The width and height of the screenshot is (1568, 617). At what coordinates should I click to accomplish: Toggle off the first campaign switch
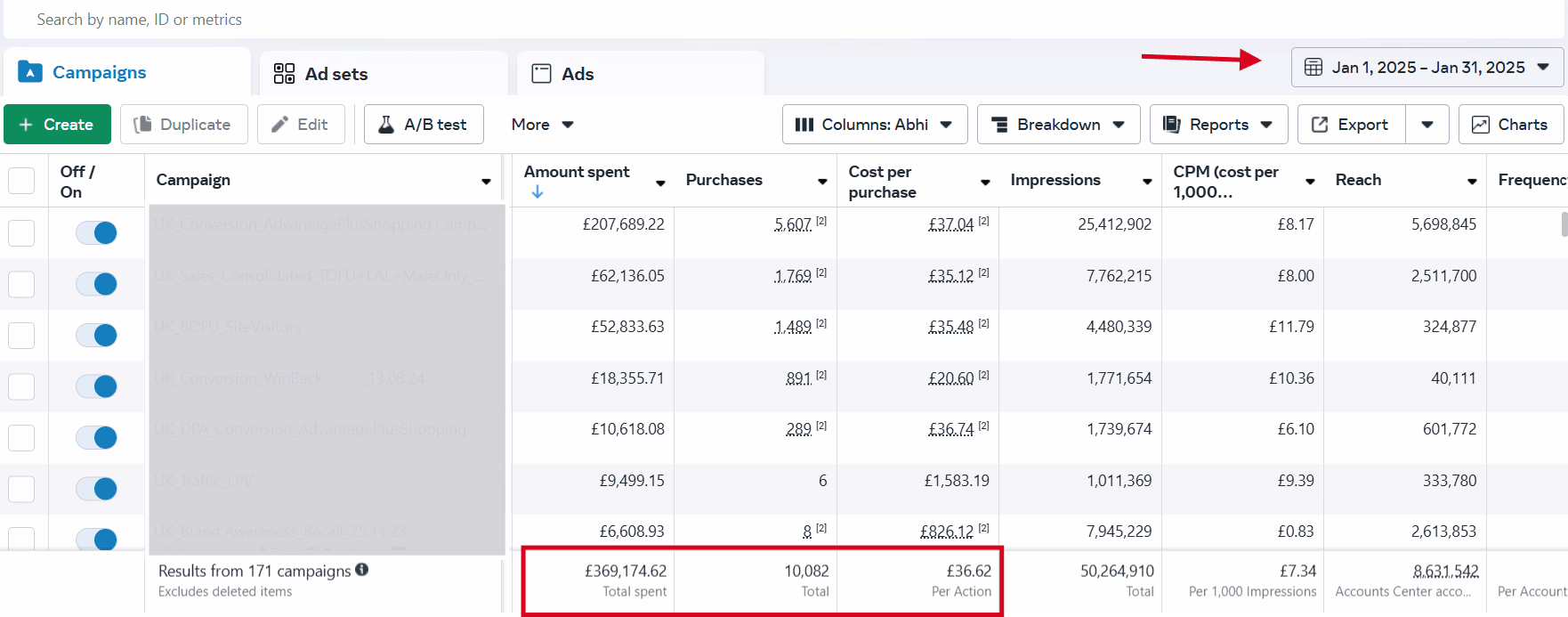coord(96,232)
